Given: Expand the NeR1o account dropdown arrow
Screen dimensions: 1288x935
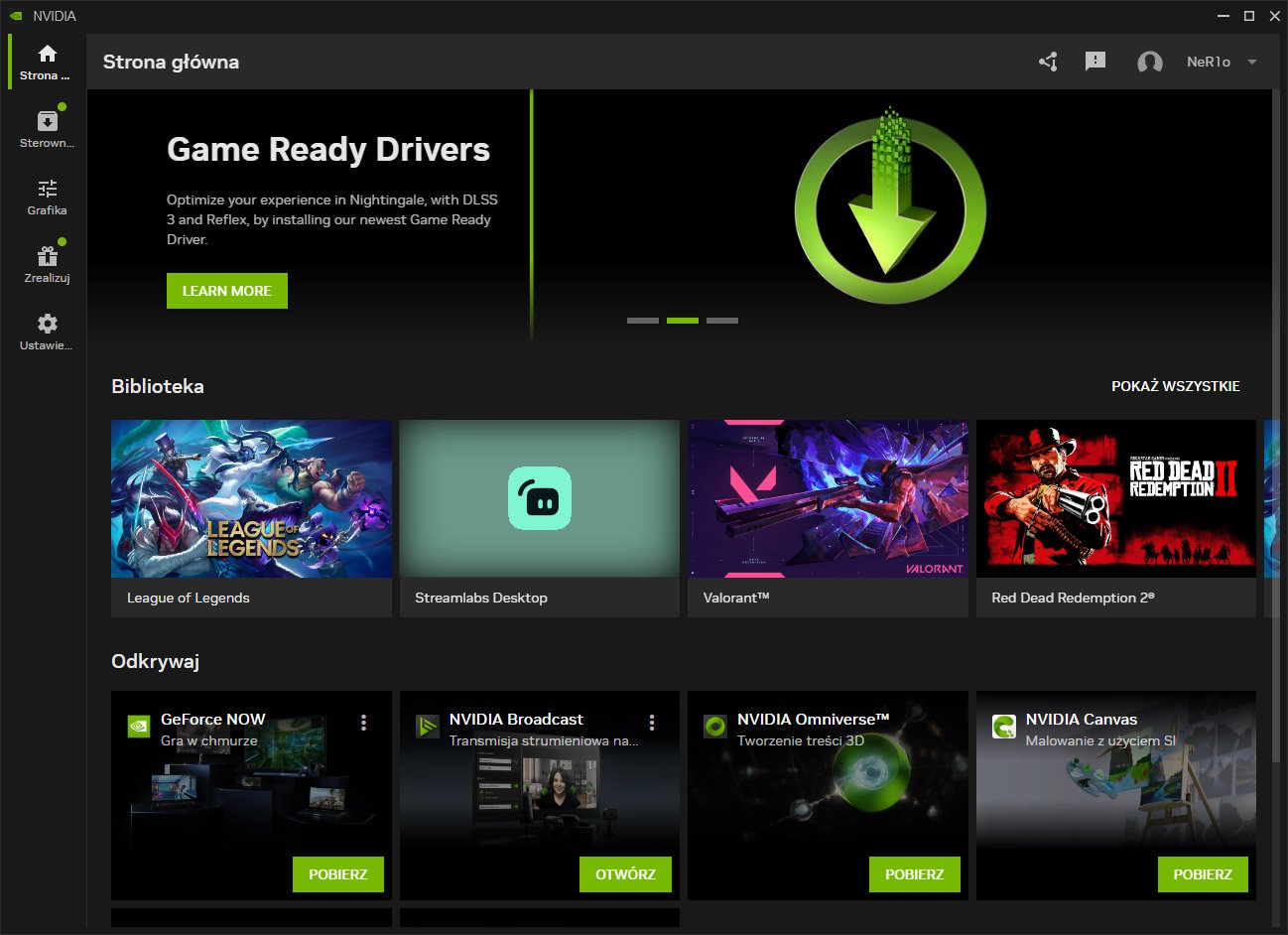Looking at the screenshot, I should [1252, 62].
